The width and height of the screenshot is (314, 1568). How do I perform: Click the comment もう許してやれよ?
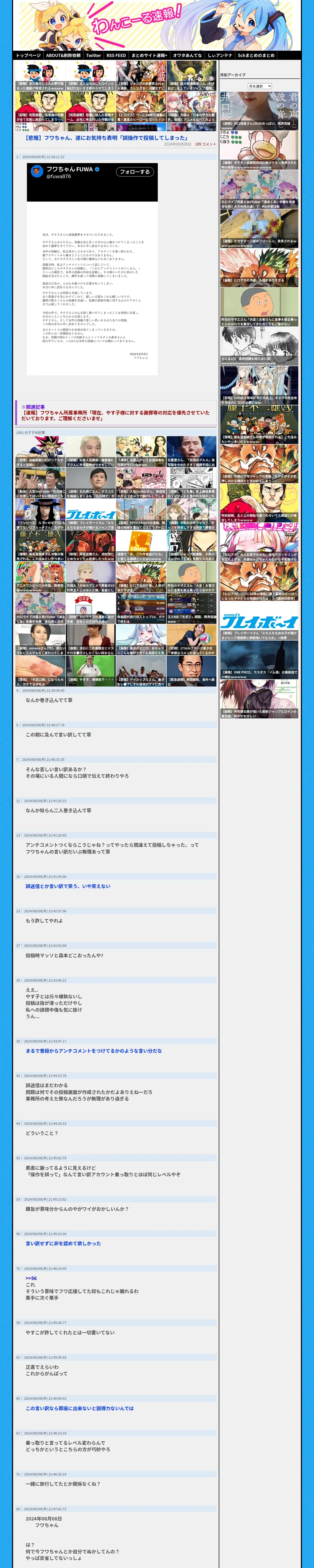click(44, 920)
